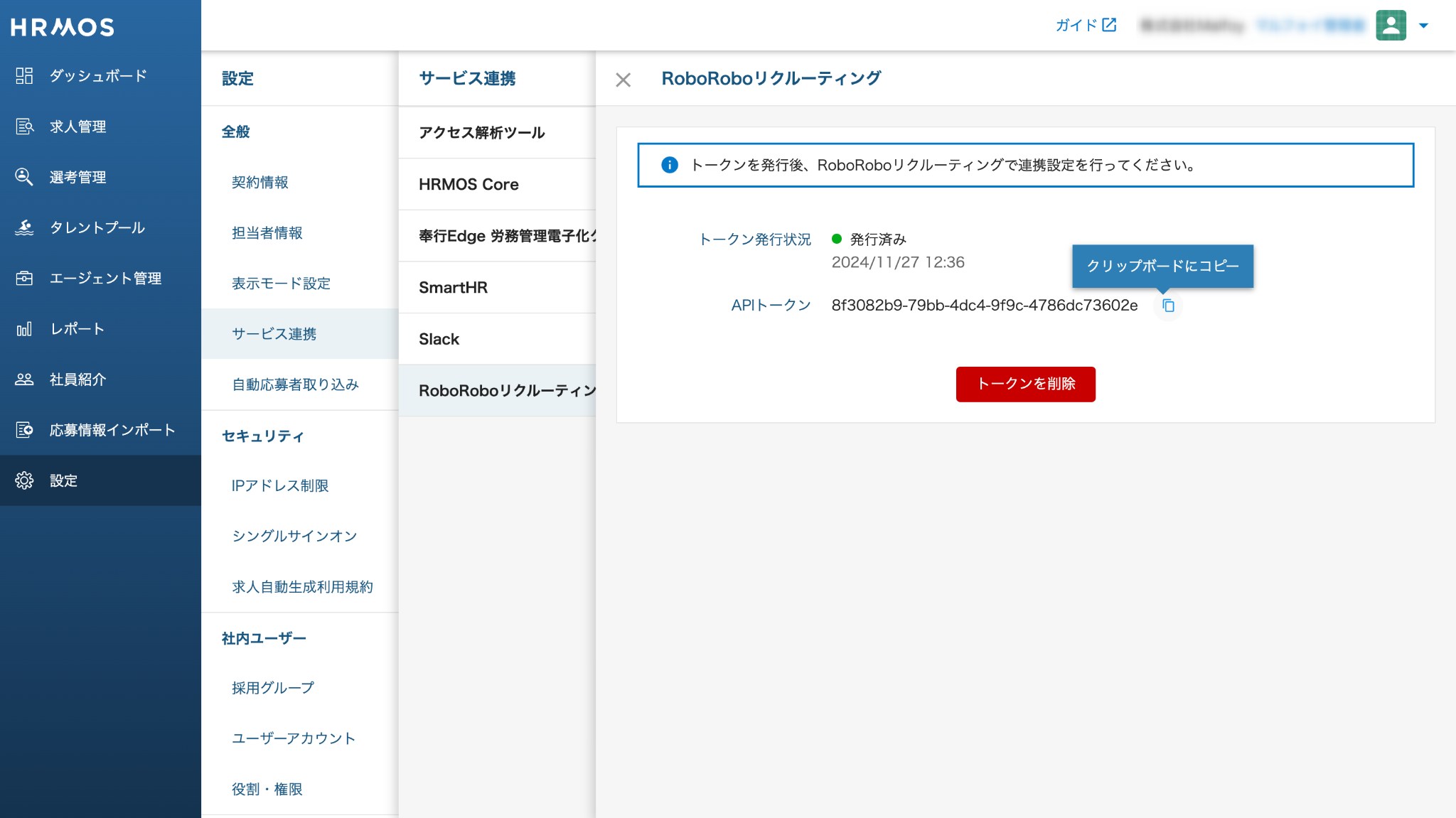Click the HRMOS logo
1456x818 pixels.
[62, 27]
